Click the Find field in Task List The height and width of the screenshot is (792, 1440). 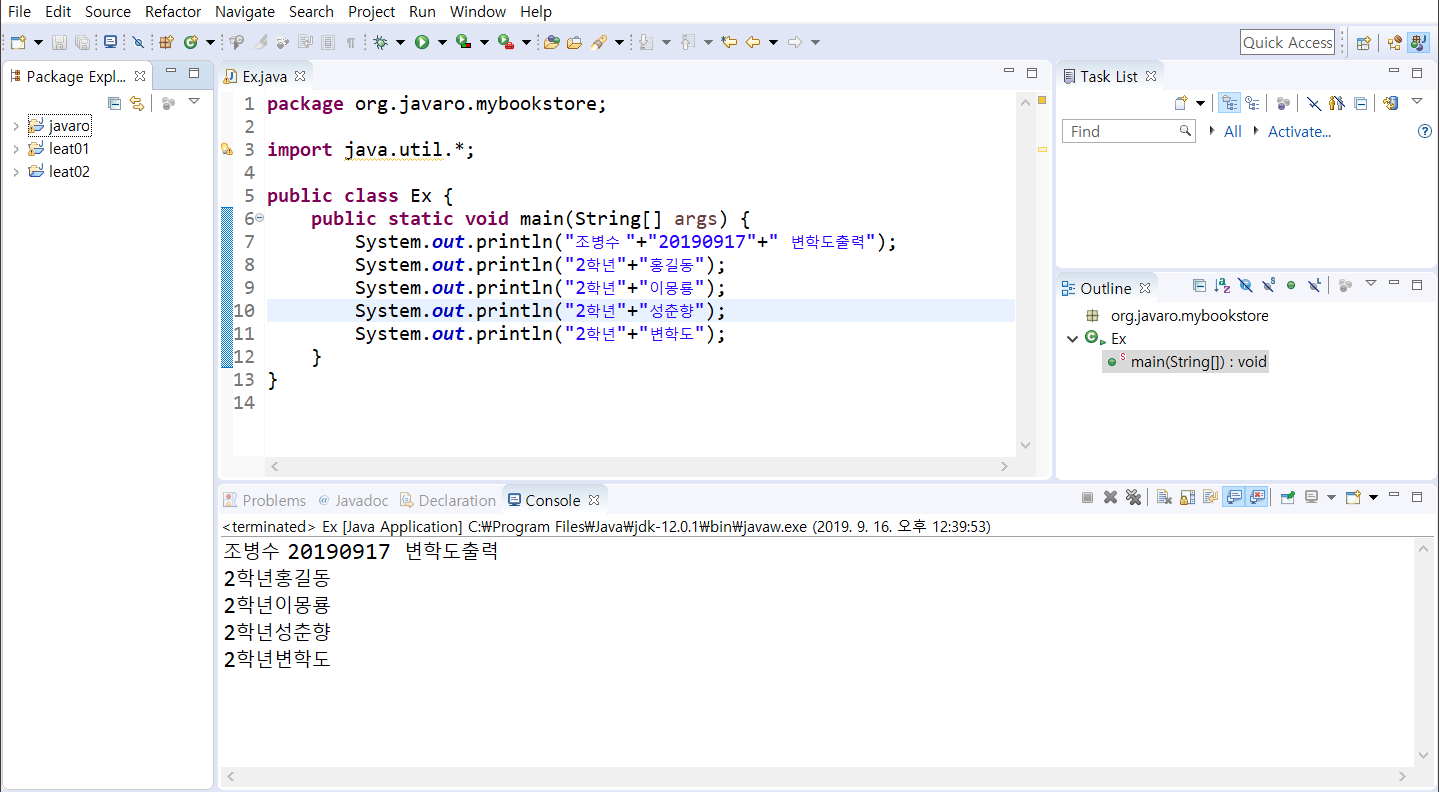[x=1128, y=131]
